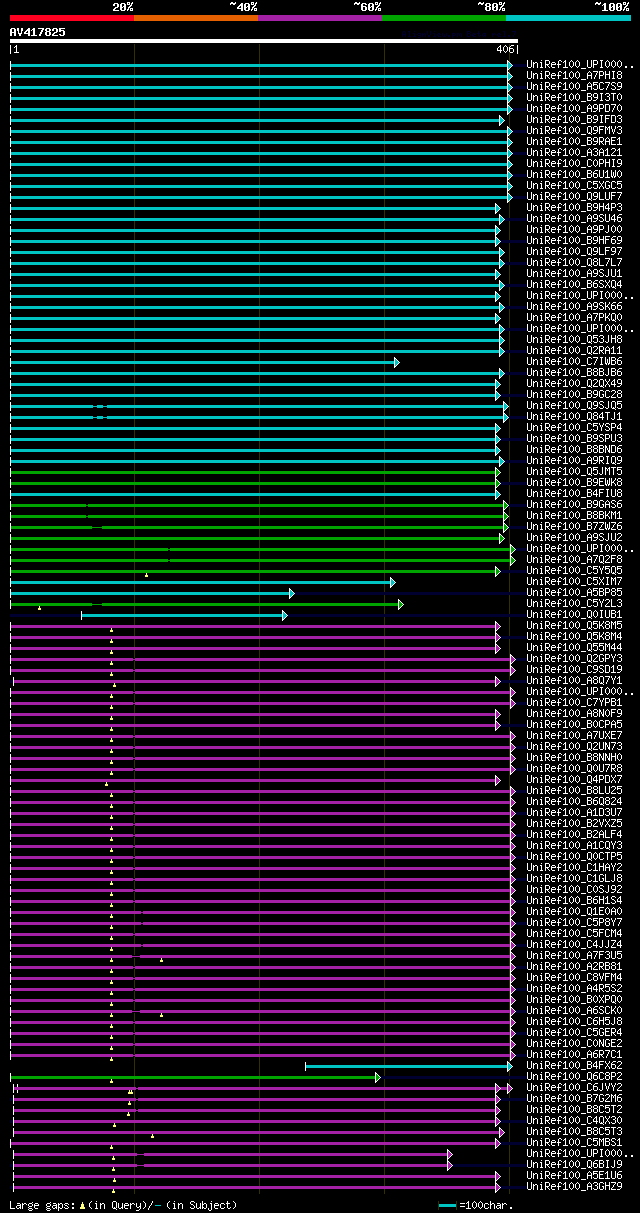640x1213 pixels.
Task: Select the UniRef100_B7G2M6 label
Action: click(575, 1098)
